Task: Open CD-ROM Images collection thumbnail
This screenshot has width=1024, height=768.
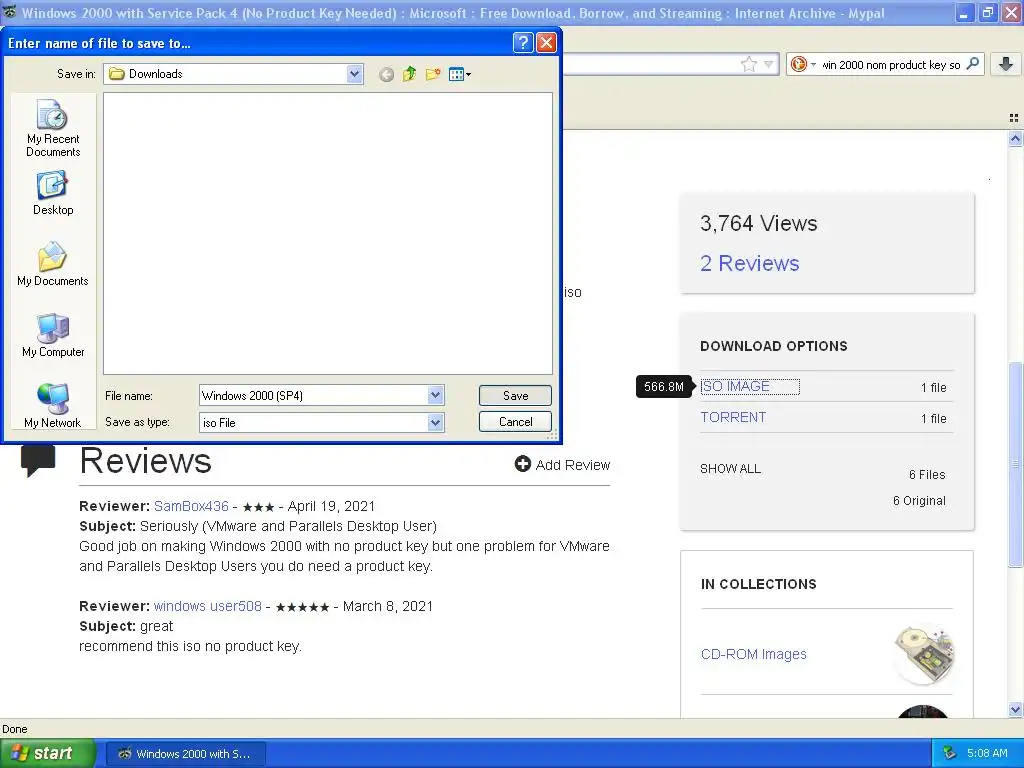Action: (923, 654)
